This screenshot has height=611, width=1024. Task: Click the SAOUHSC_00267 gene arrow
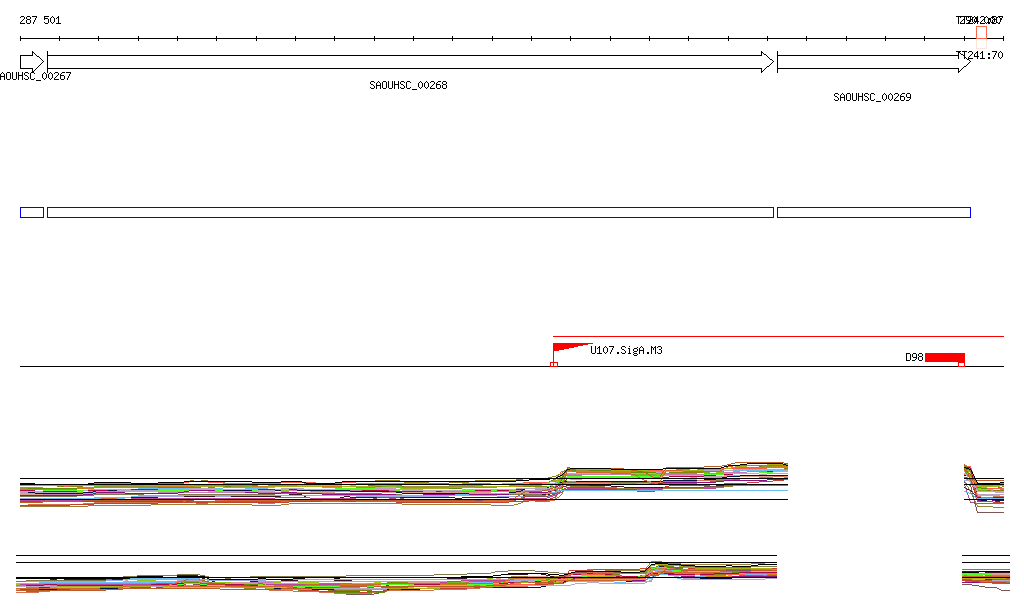click(32, 62)
